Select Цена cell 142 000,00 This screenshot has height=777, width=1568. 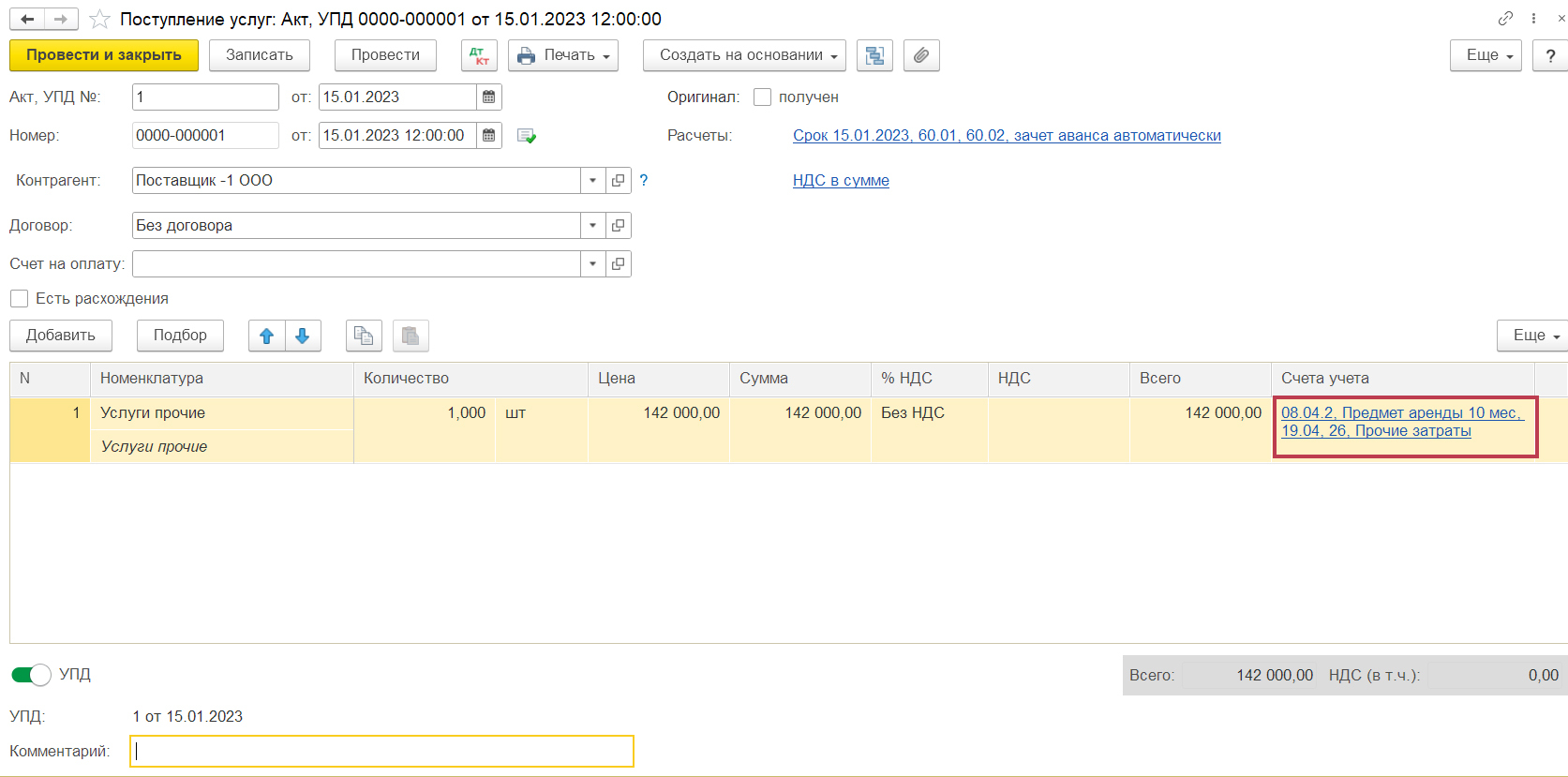tap(659, 413)
